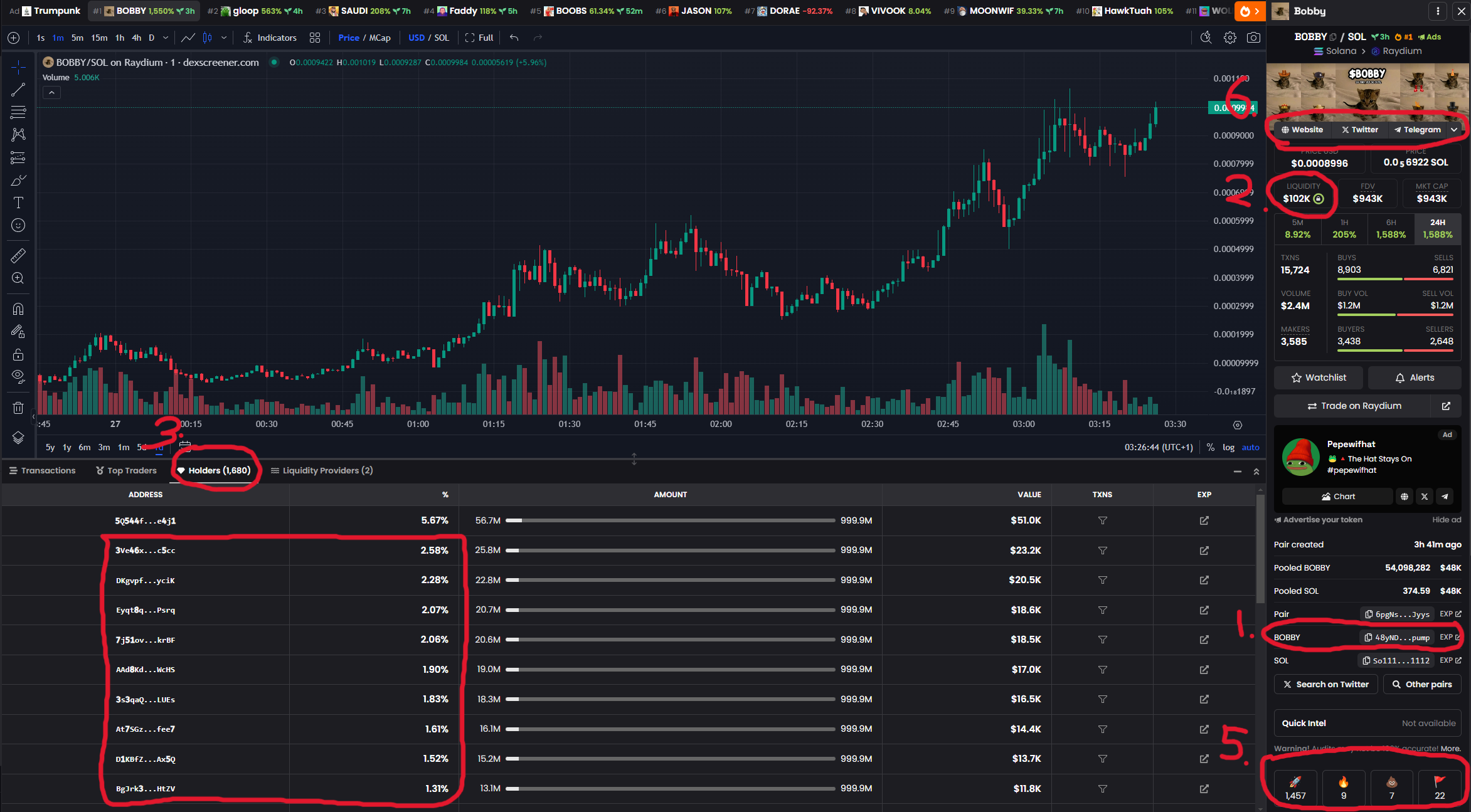Open the Liquidity Providers (2) tab
This screenshot has height=812, width=1471.
pos(322,470)
